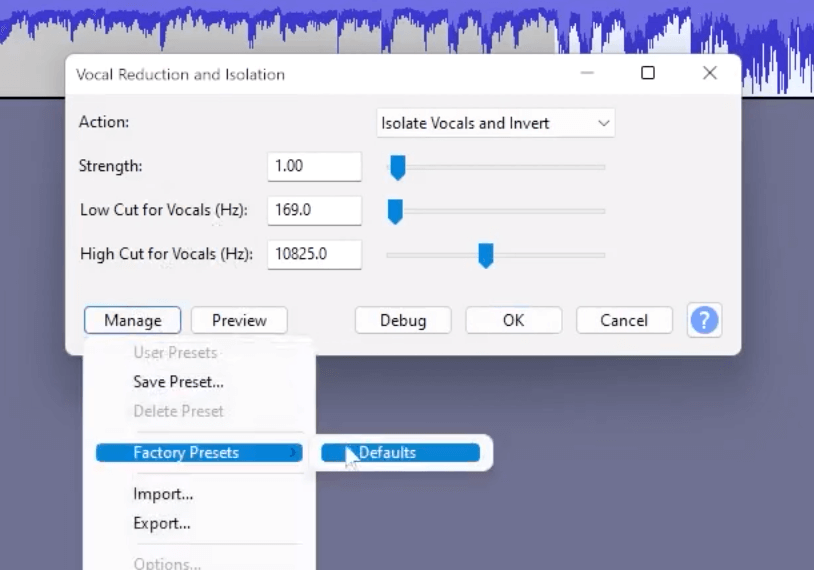Click the Manage button
Image resolution: width=814 pixels, height=570 pixels.
tap(132, 320)
